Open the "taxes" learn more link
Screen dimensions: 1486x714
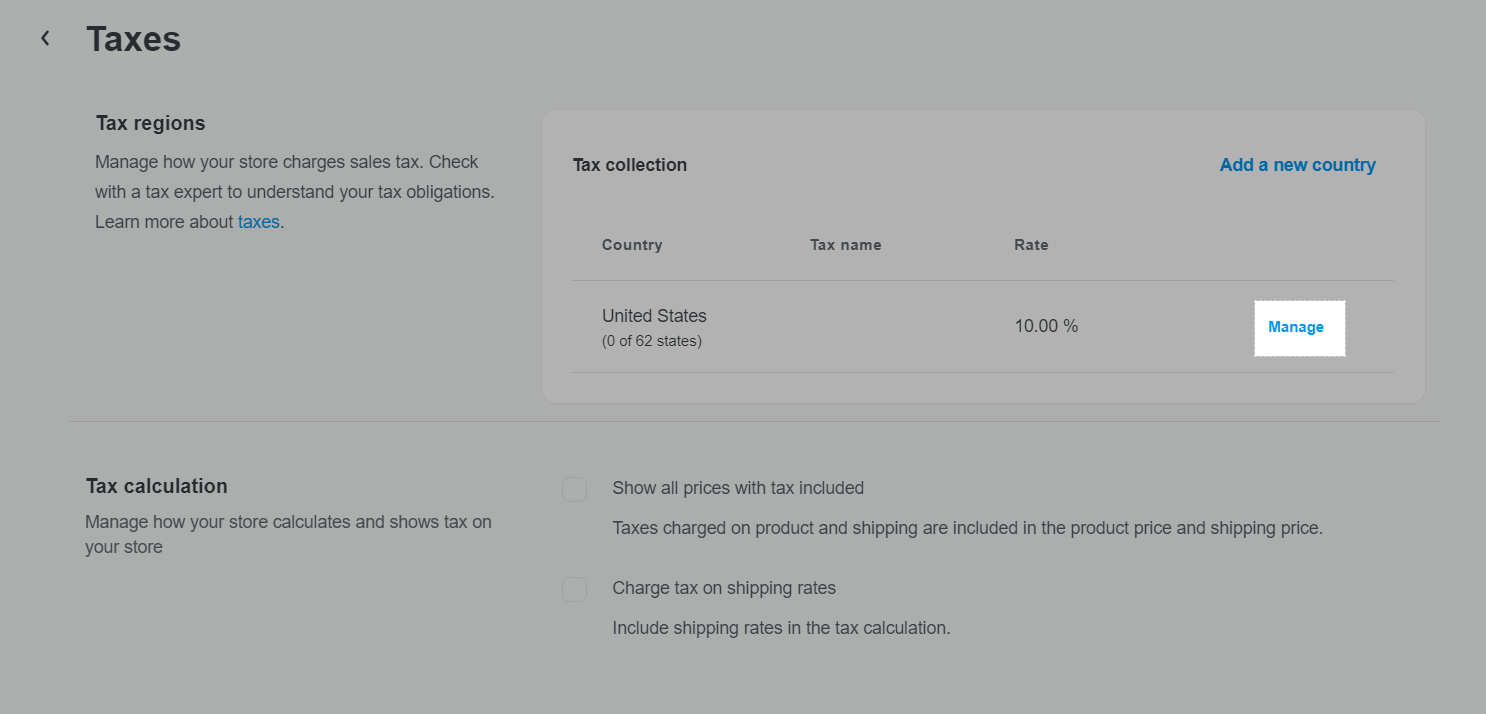coord(258,222)
